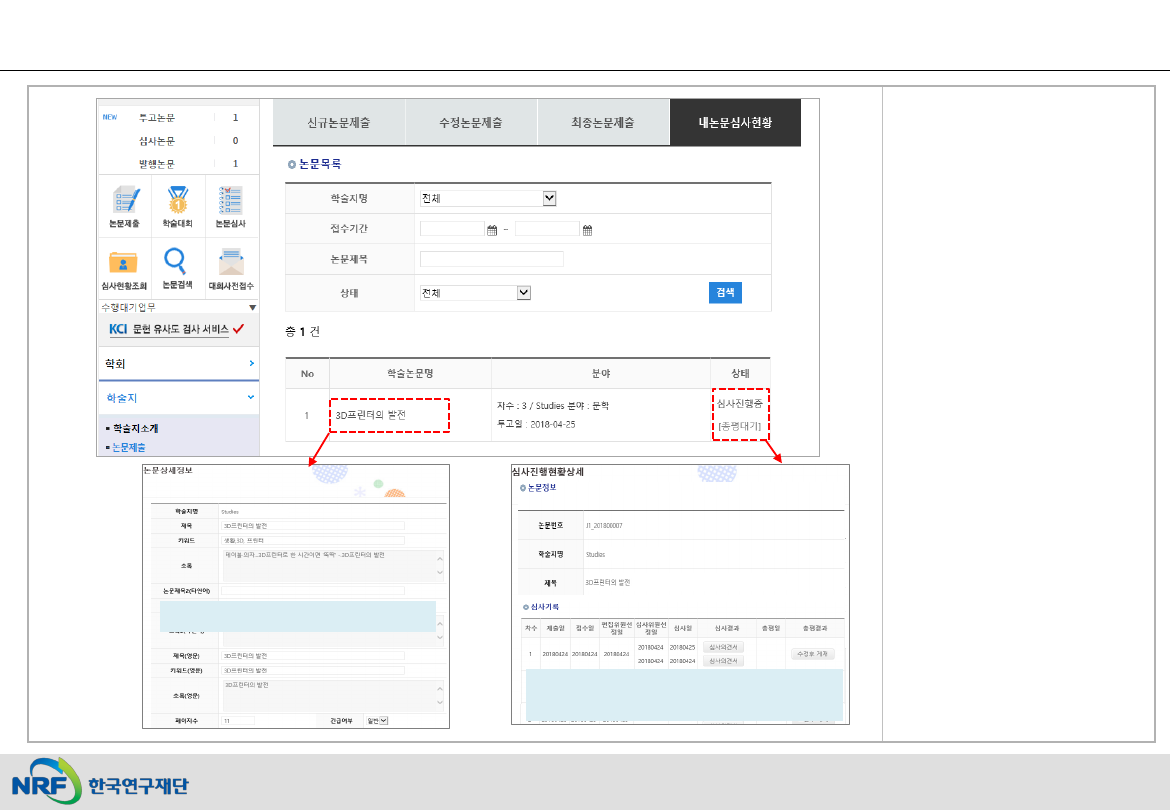Click the 논문검색 magnifier icon
The image size is (1170, 810).
click(x=176, y=263)
